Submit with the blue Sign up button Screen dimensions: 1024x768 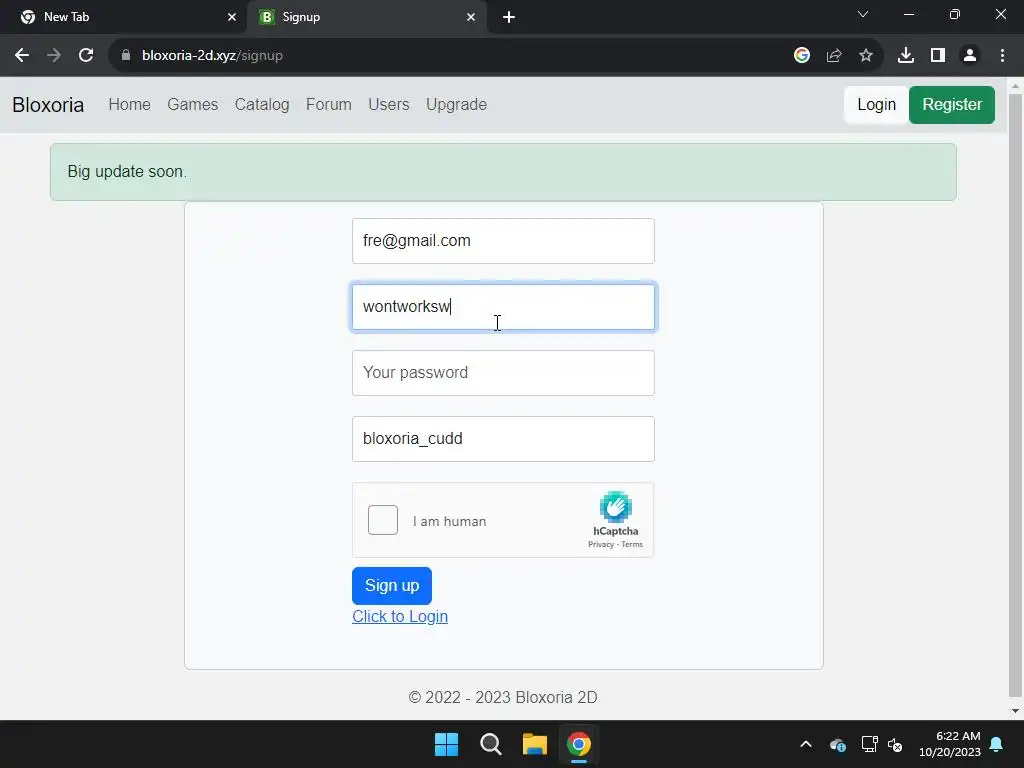392,586
